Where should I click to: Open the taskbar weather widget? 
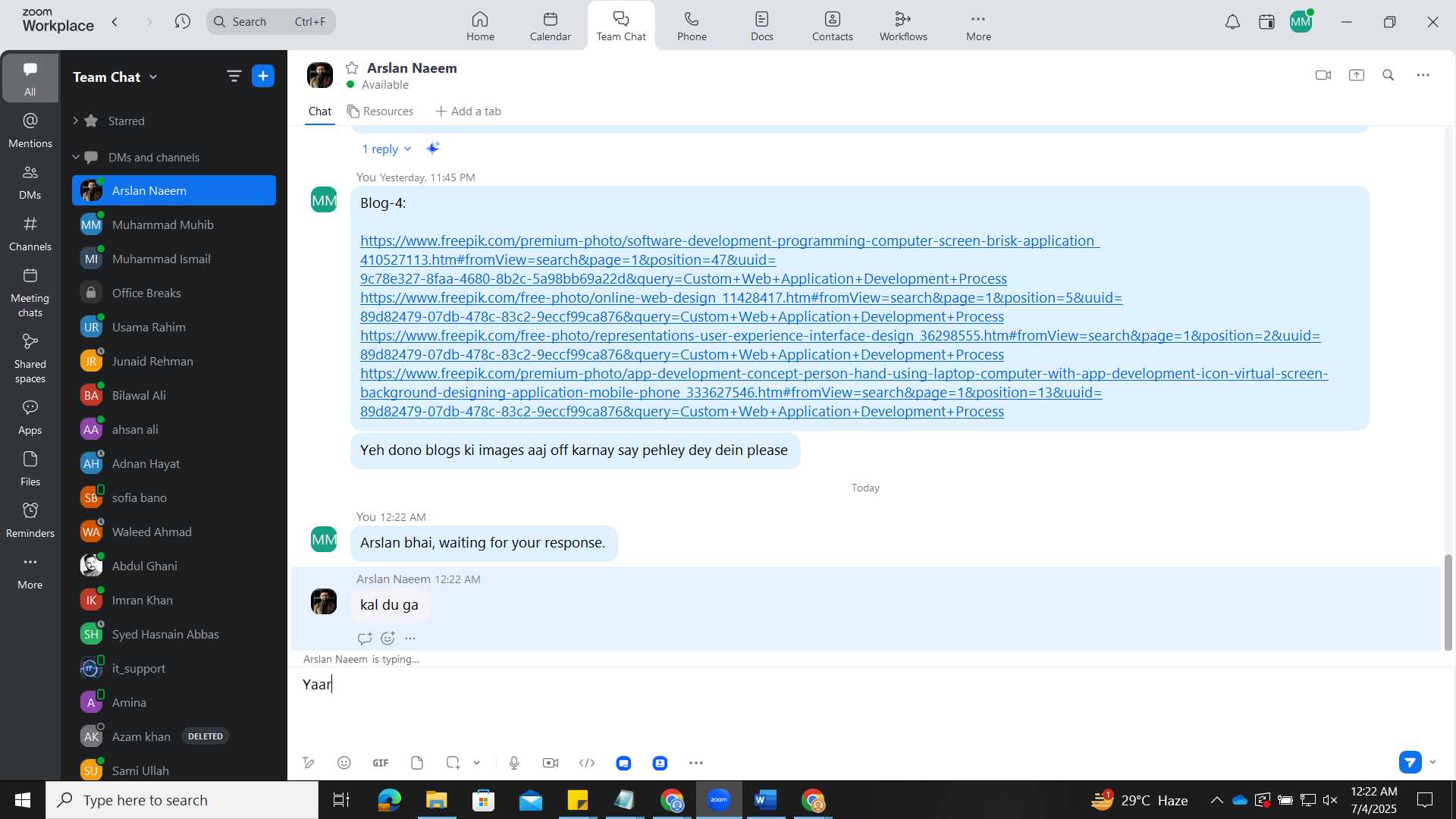coord(1139,800)
